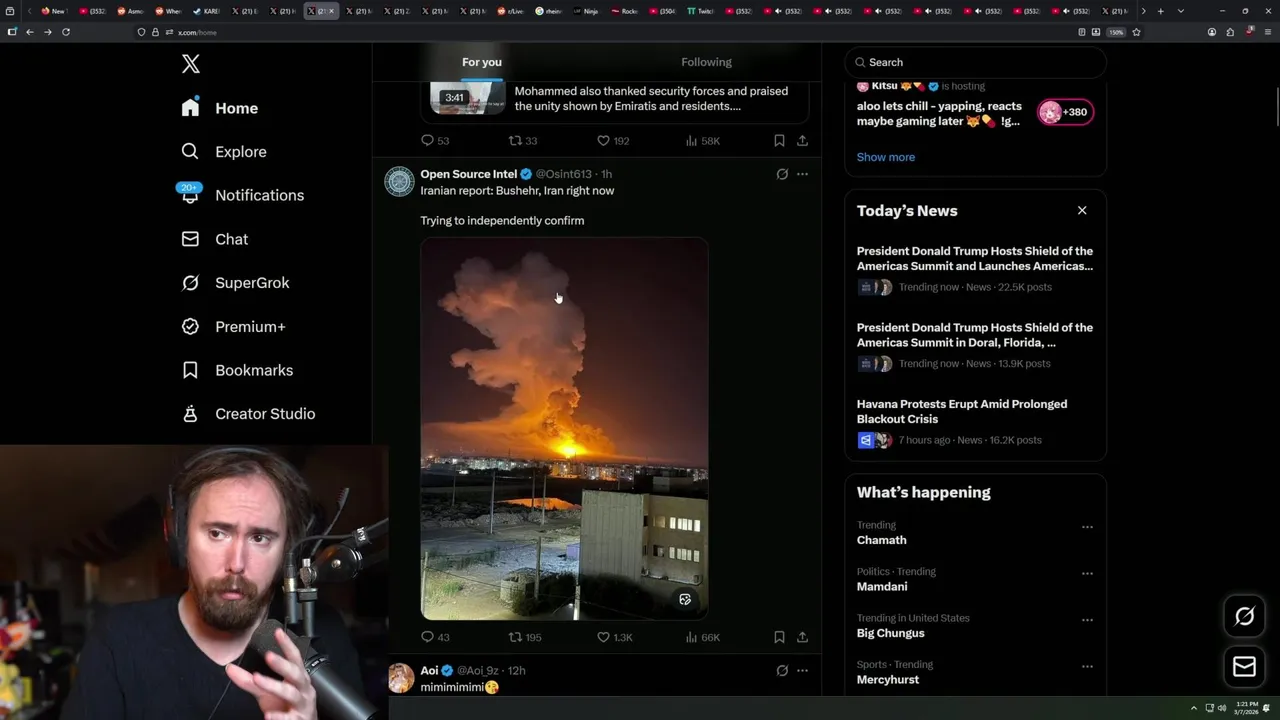Open Notifications with the 20+ badge
1280x720 pixels.
(x=242, y=195)
